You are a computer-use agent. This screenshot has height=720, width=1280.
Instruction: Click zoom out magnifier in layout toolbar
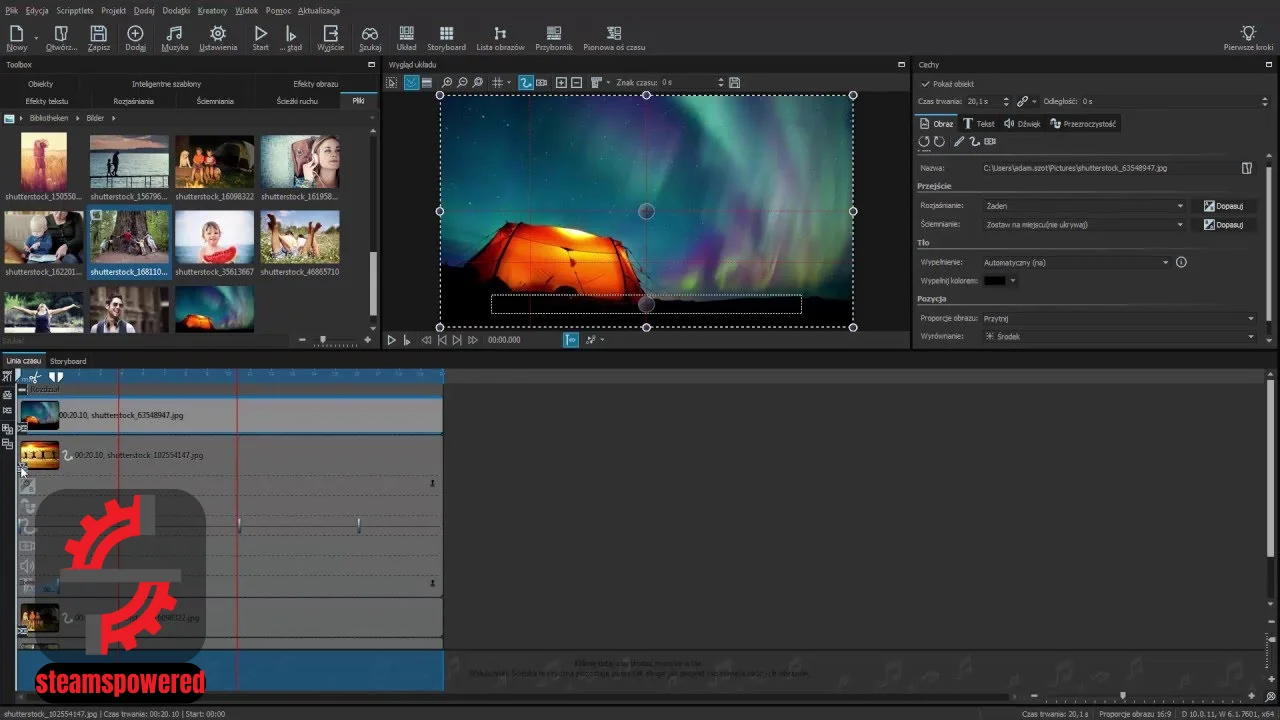pos(462,83)
